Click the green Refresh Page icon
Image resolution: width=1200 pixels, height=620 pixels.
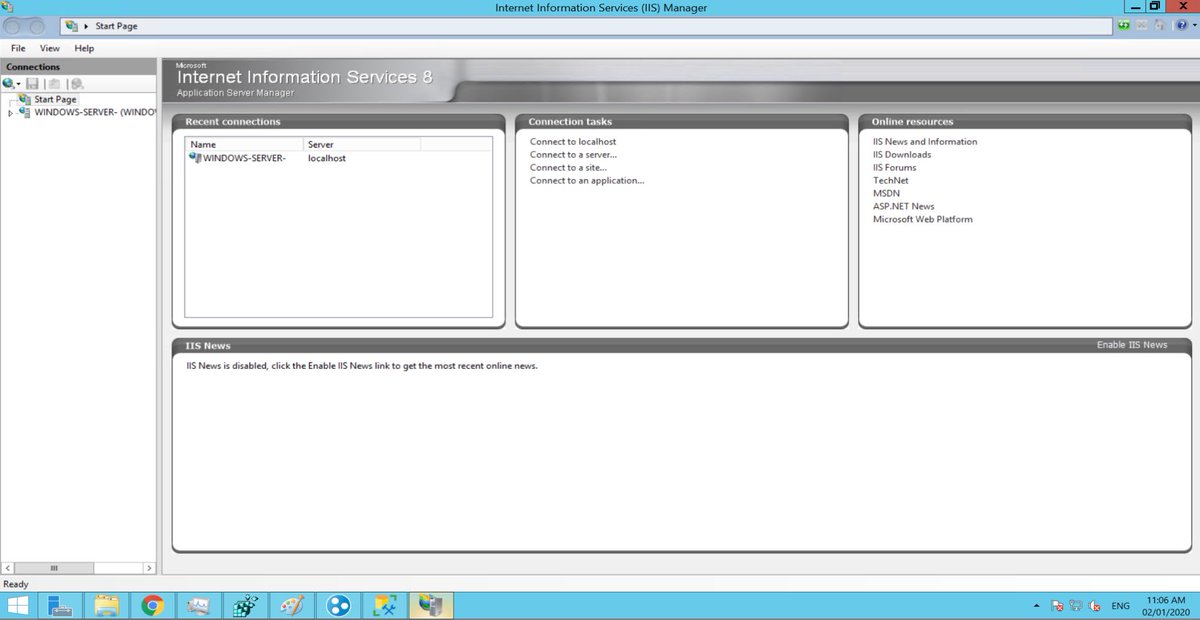1125,25
